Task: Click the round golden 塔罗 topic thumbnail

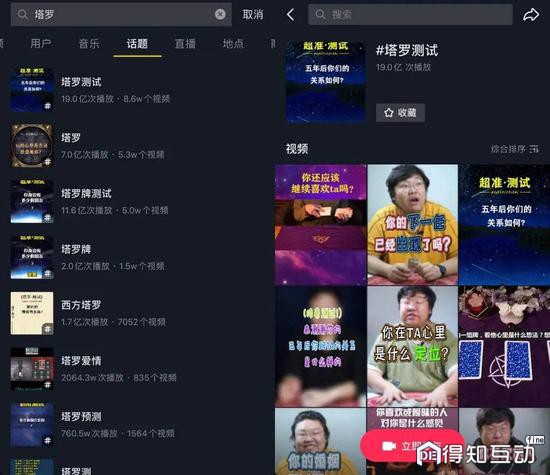Action: point(32,146)
